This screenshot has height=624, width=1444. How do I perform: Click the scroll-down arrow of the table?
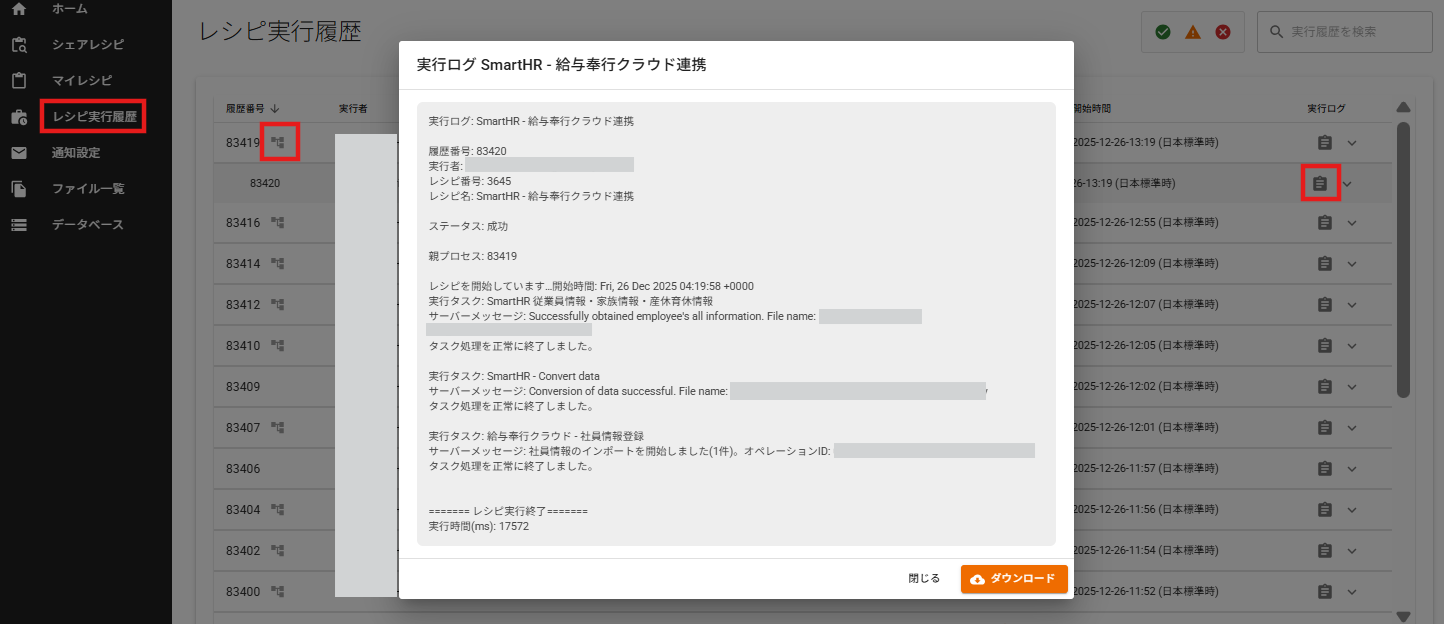tap(1403, 616)
